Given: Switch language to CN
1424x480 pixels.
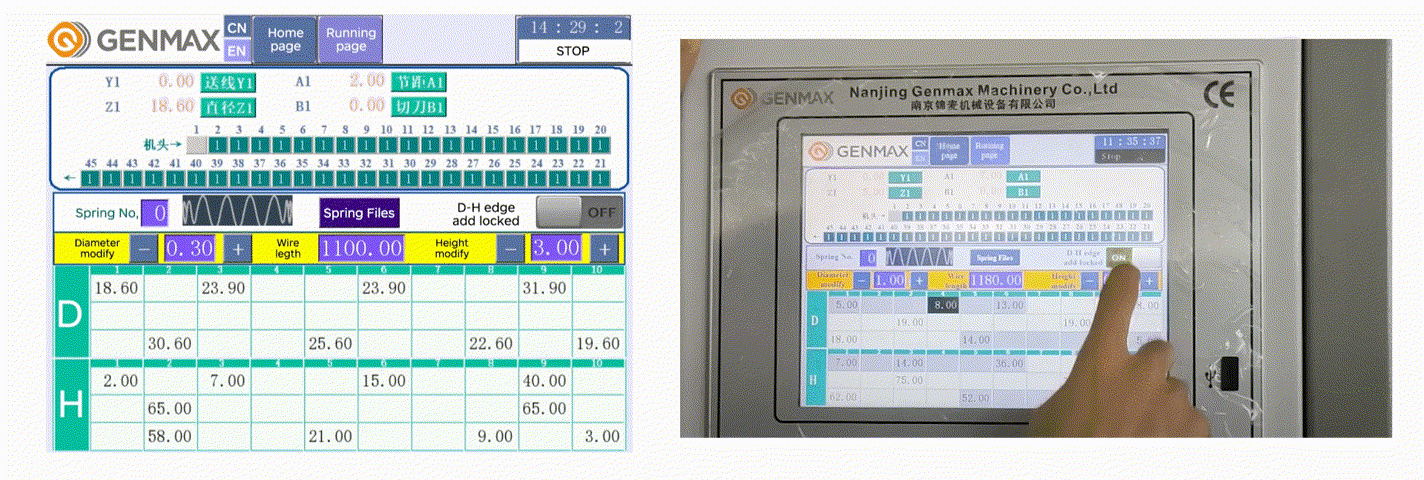Looking at the screenshot, I should (237, 27).
